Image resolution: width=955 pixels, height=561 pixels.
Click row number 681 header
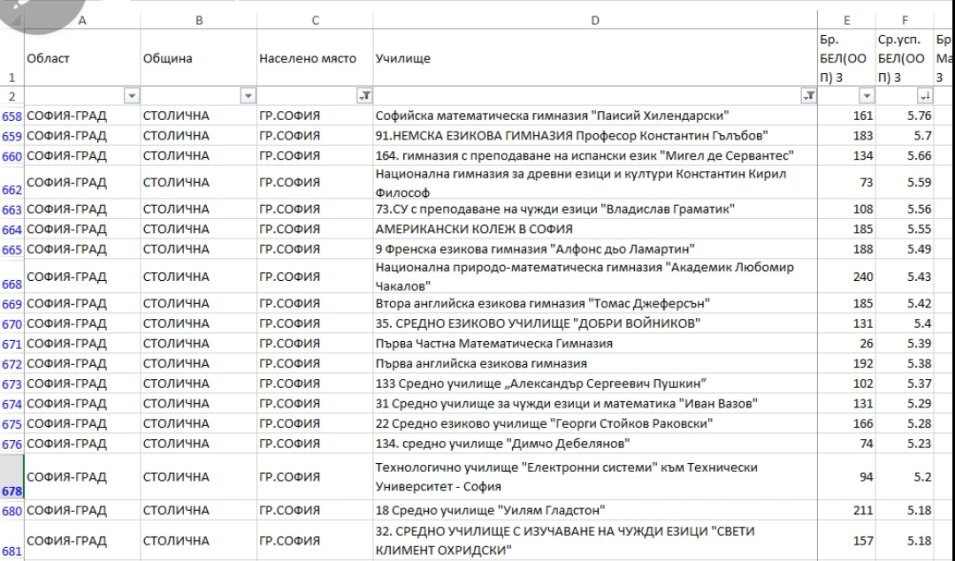coord(12,552)
